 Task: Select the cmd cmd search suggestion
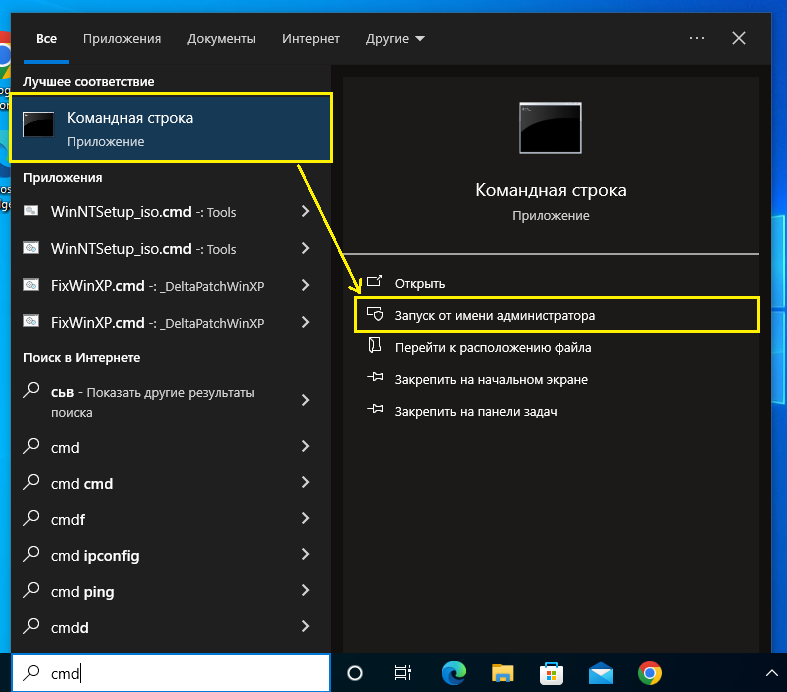pos(82,484)
